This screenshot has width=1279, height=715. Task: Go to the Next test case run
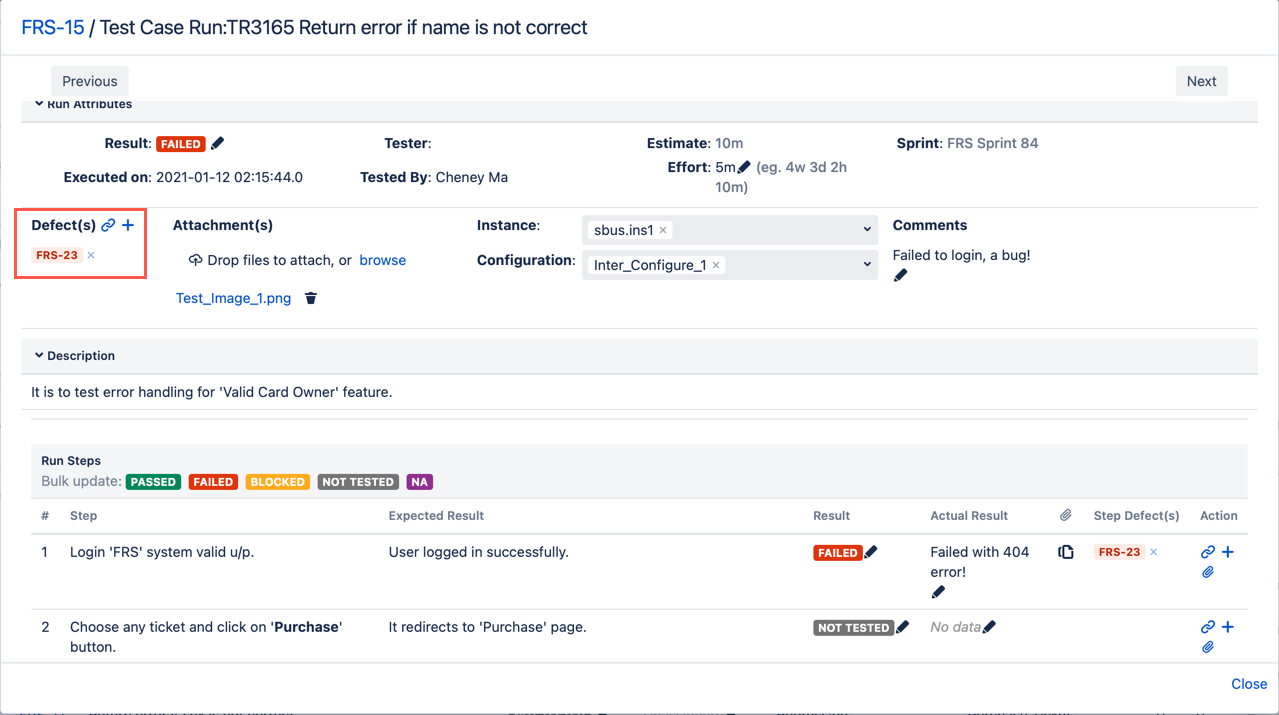(x=1201, y=81)
